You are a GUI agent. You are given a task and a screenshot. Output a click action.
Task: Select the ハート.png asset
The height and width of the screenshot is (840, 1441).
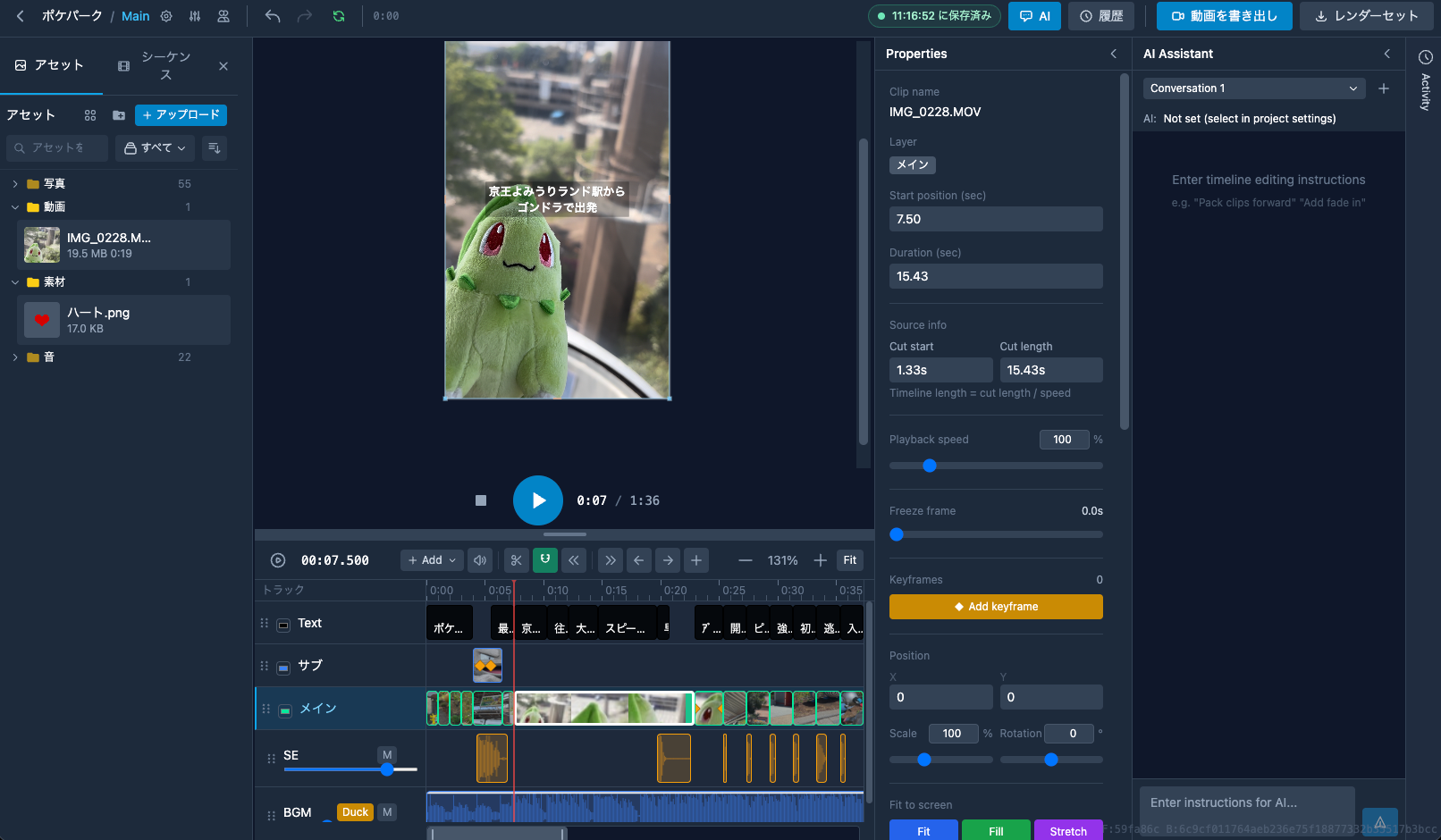124,320
